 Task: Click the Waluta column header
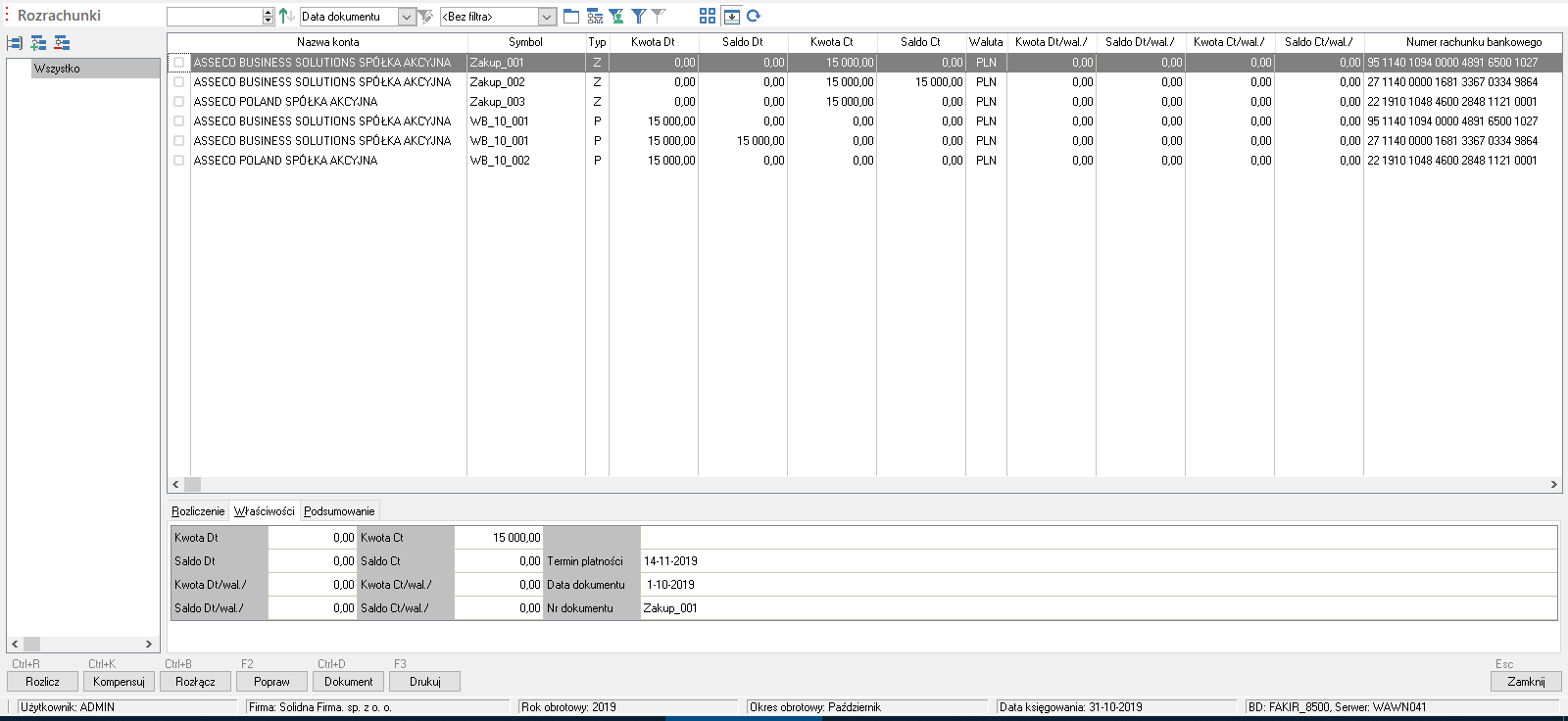click(x=986, y=42)
